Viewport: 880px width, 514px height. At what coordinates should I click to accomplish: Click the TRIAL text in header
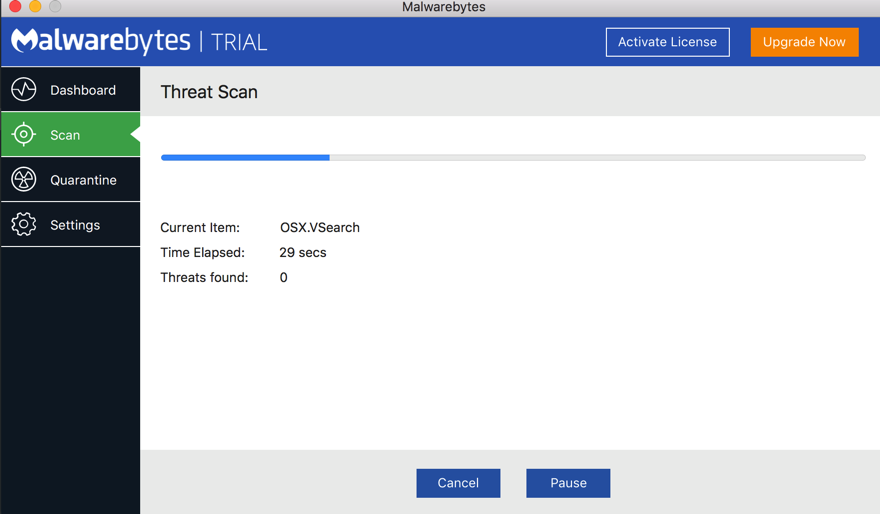tap(239, 43)
